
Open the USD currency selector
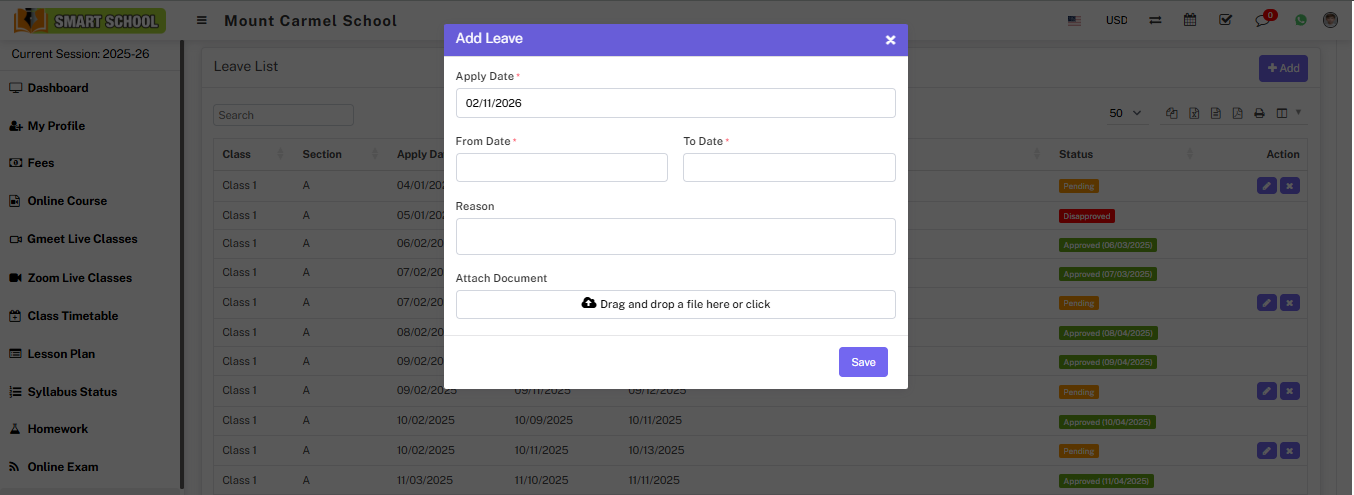(1116, 20)
